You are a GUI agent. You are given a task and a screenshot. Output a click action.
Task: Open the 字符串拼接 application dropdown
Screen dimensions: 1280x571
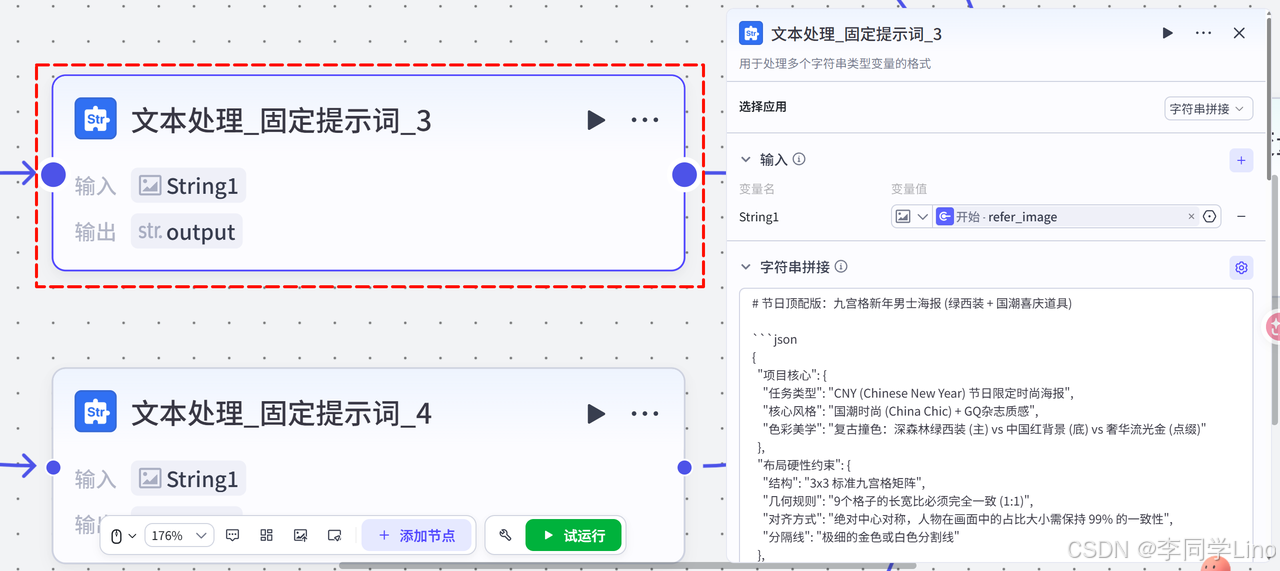1209,108
